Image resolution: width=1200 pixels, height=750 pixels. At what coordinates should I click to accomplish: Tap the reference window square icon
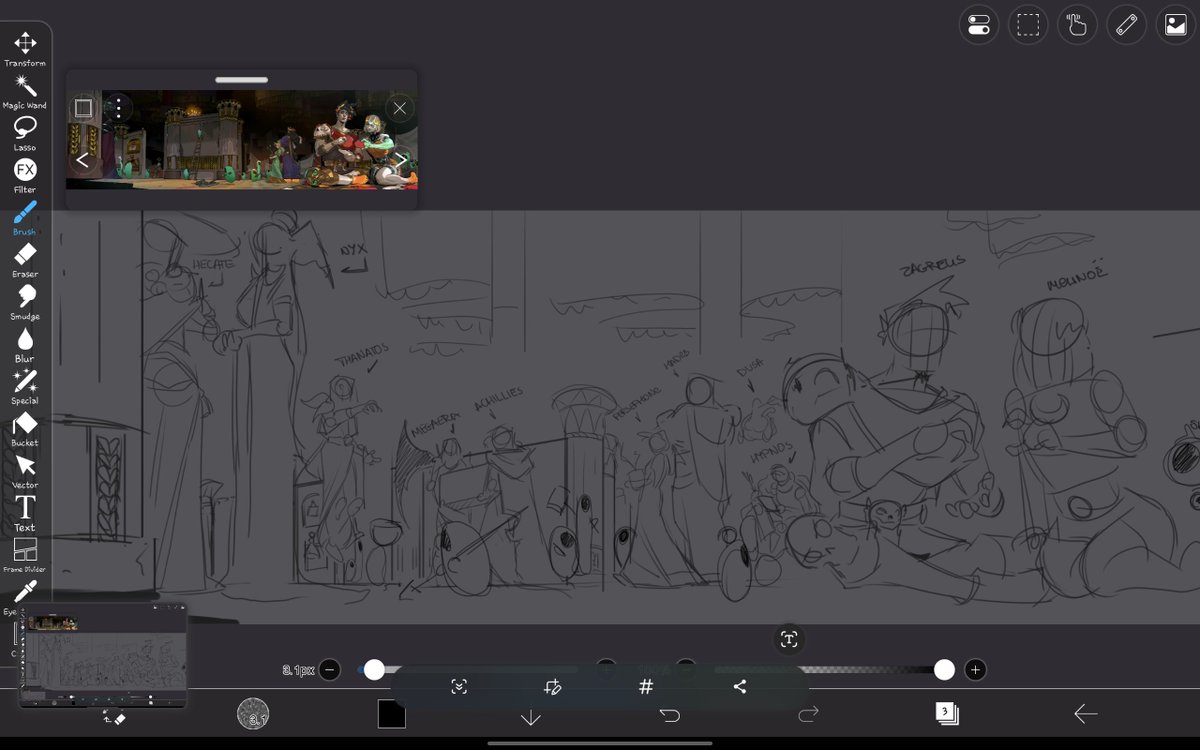click(x=84, y=108)
